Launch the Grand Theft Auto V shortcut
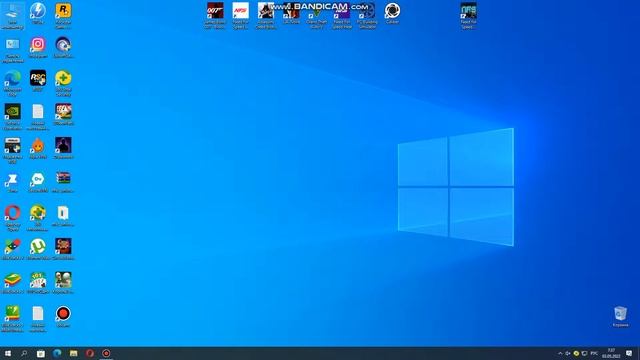This screenshot has width=640, height=360. click(316, 16)
